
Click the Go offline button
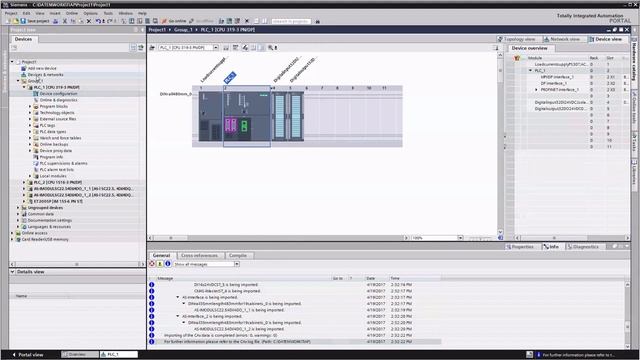201,21
